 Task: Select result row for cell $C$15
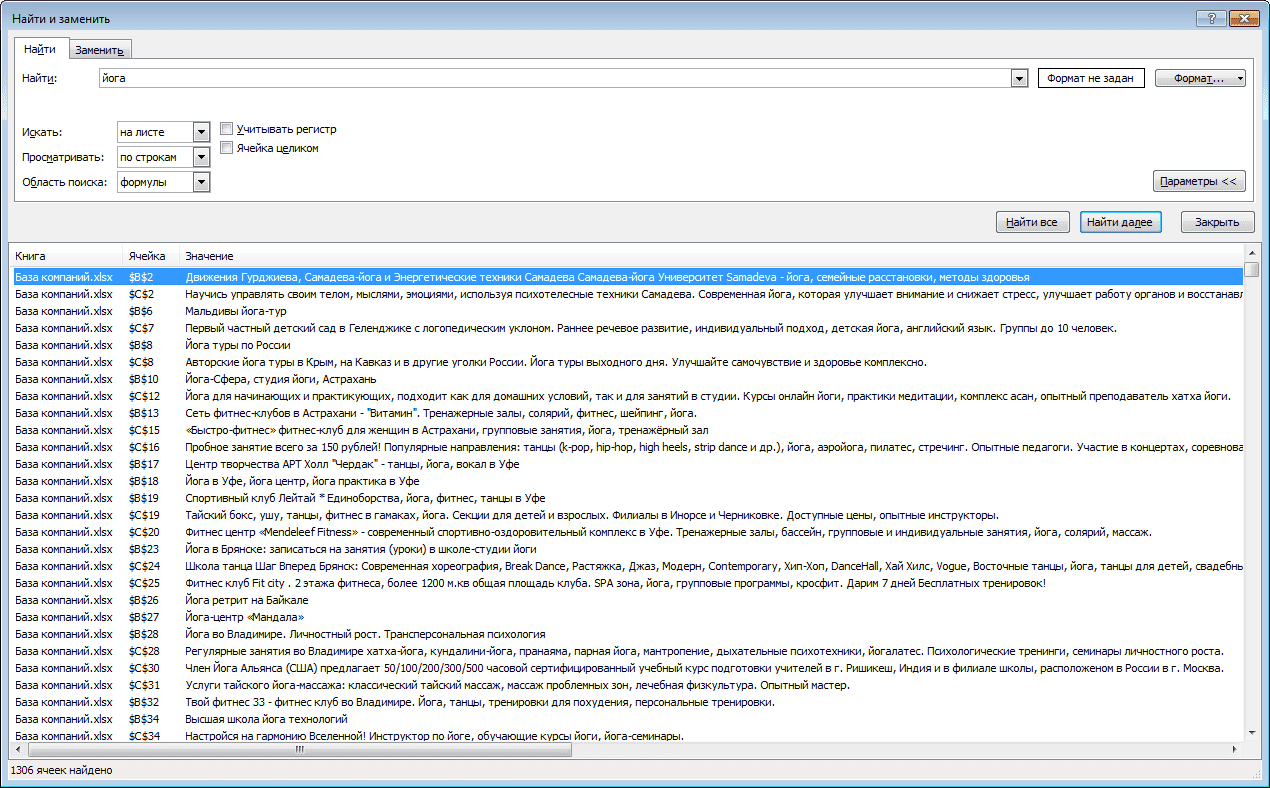click(627, 430)
